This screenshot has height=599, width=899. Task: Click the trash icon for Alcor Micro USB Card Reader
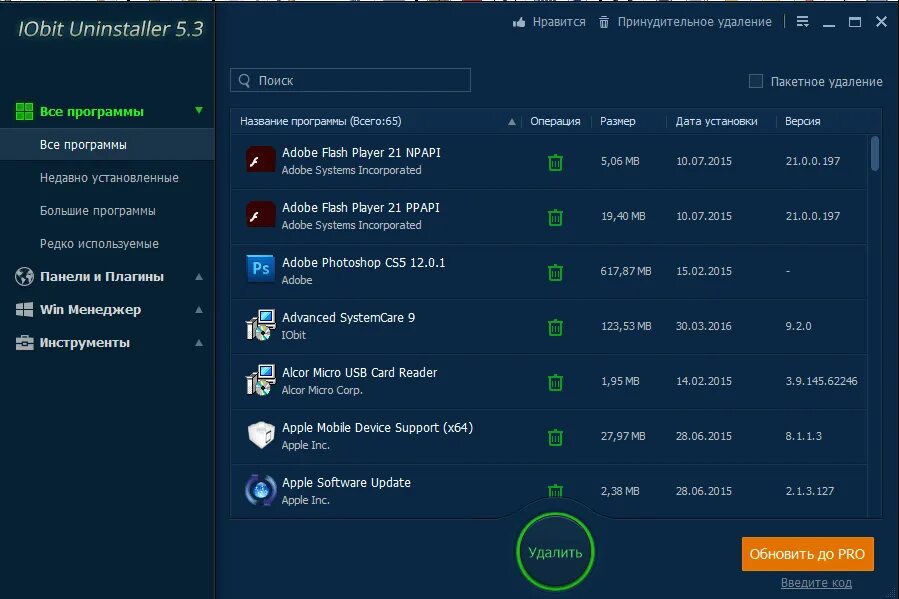(555, 383)
